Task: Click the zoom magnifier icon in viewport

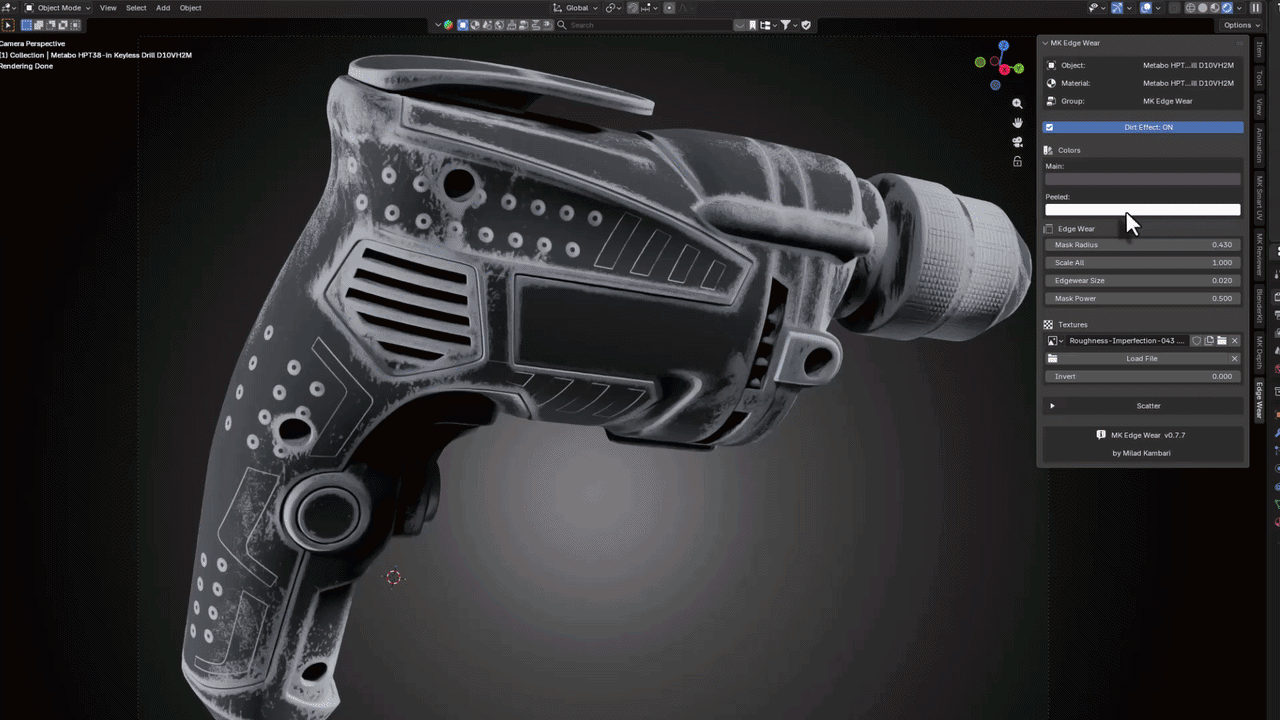Action: (x=1017, y=104)
